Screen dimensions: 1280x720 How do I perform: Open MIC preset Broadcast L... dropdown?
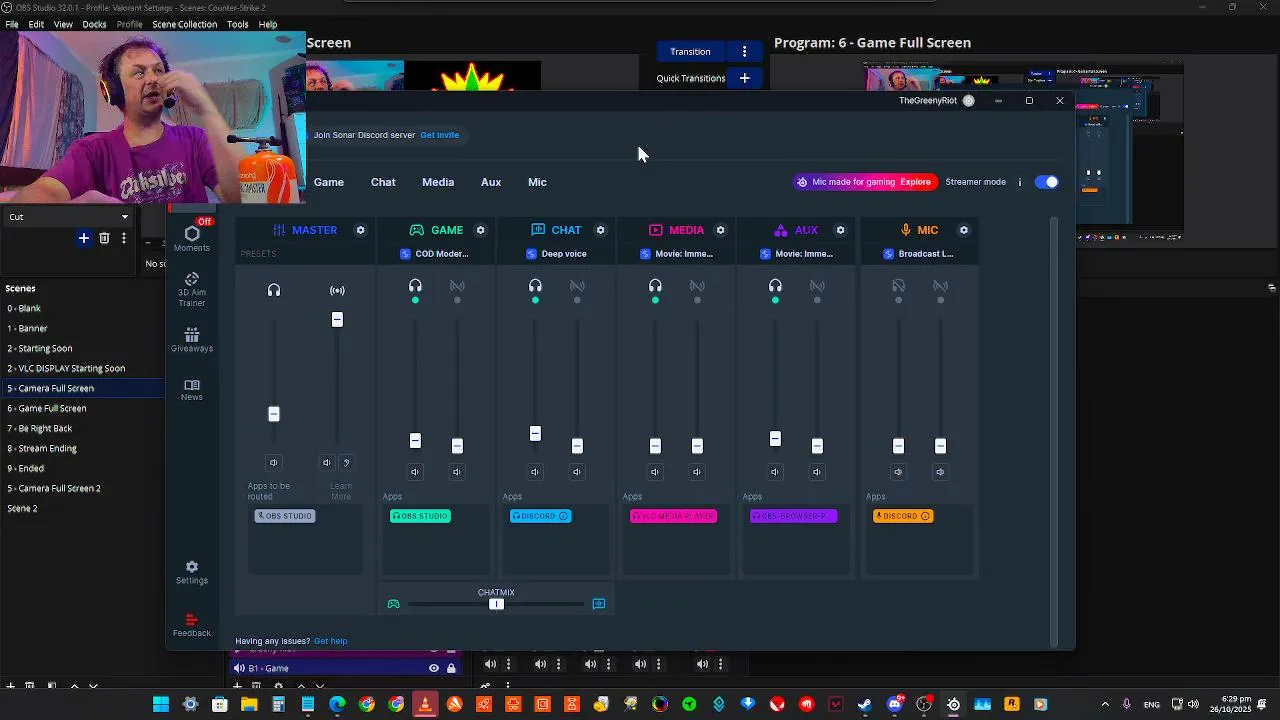(919, 254)
